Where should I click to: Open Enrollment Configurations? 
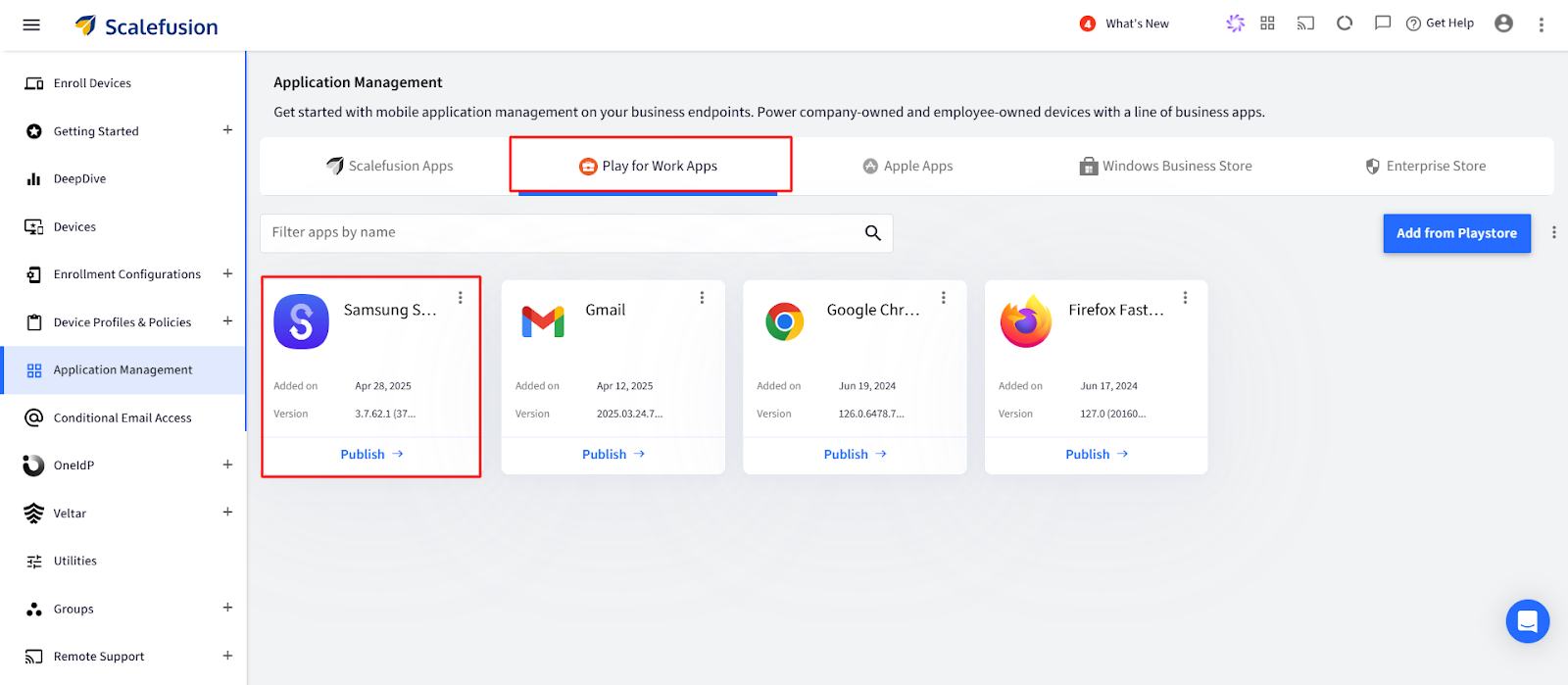tap(127, 274)
